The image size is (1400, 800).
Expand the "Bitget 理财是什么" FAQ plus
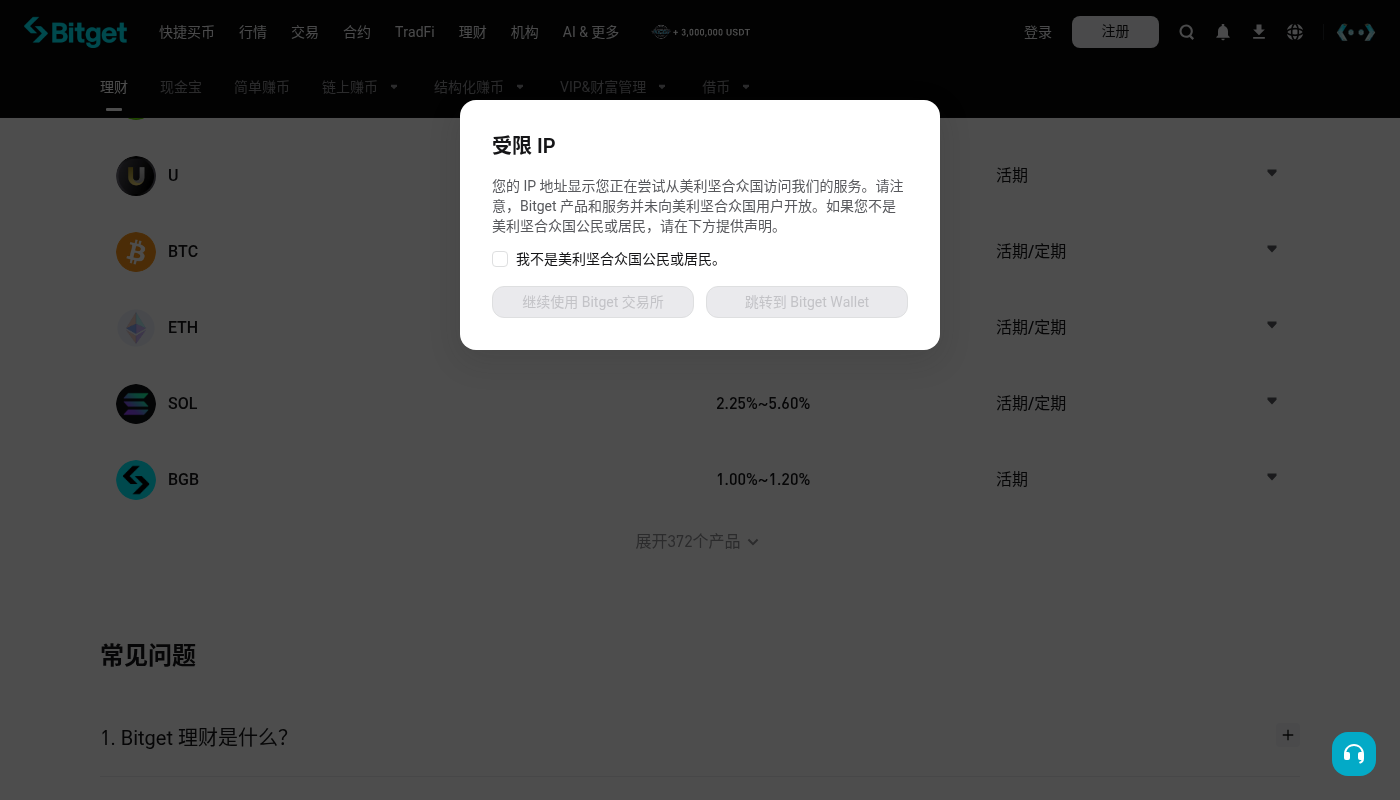point(1288,735)
